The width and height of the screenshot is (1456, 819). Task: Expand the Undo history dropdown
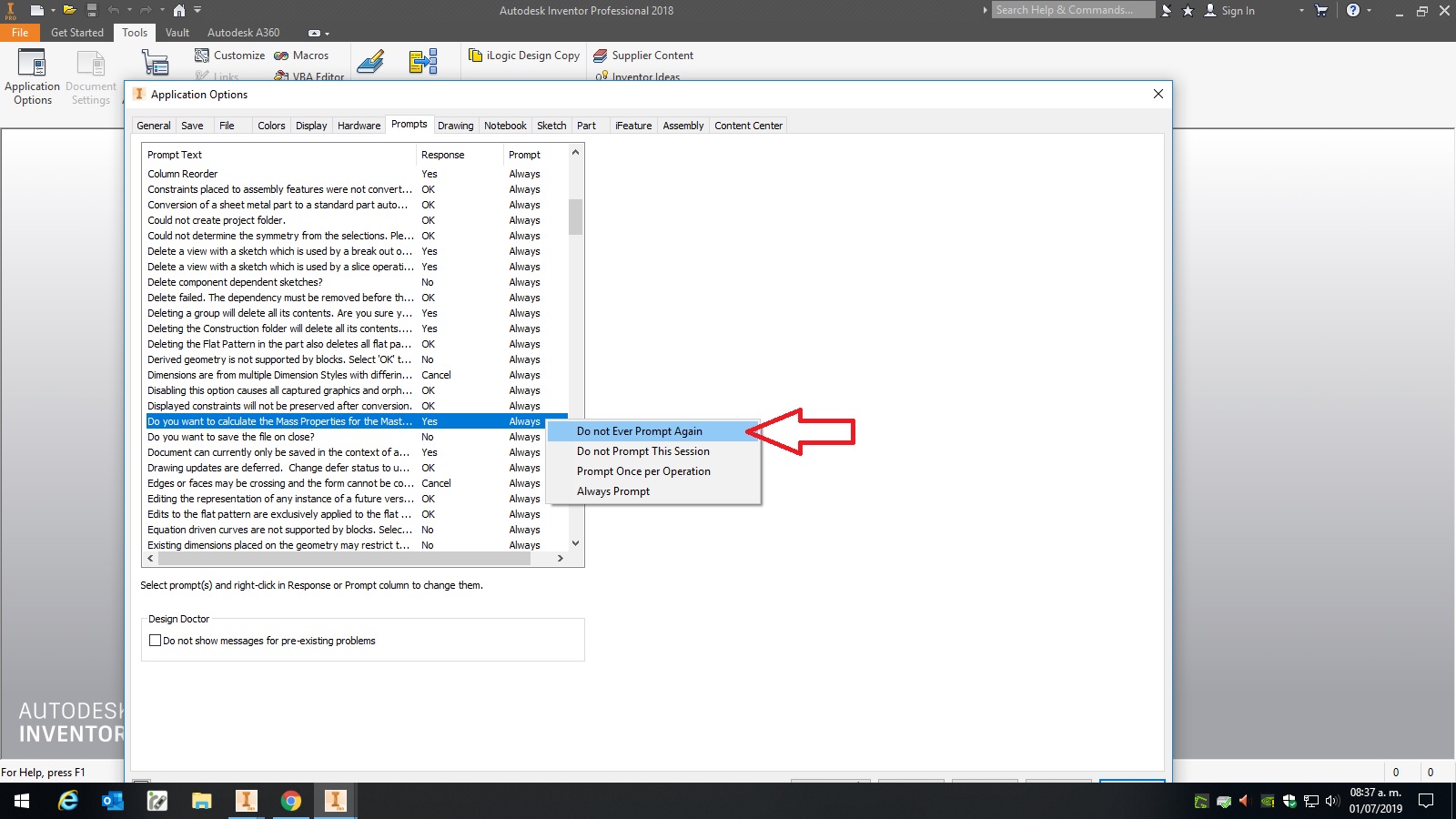[129, 10]
